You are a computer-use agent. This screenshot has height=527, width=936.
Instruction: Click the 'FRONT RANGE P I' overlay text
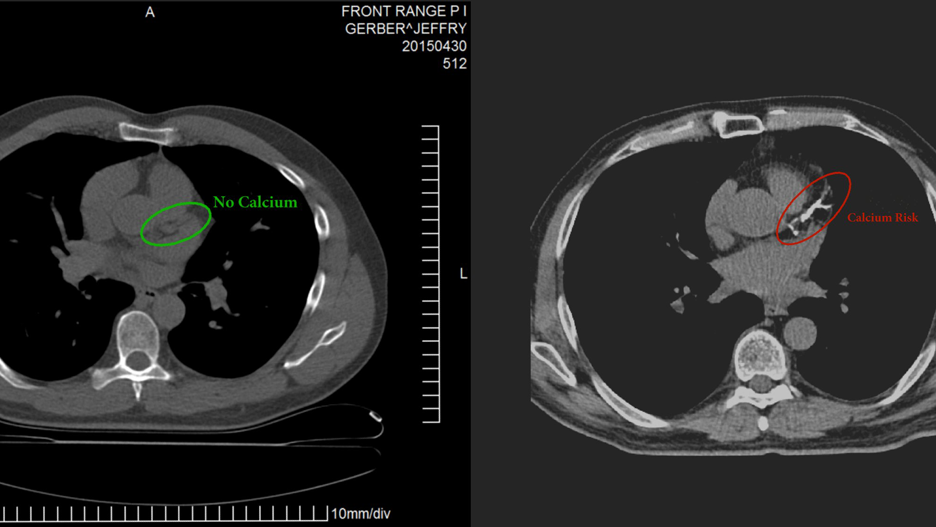tap(404, 11)
